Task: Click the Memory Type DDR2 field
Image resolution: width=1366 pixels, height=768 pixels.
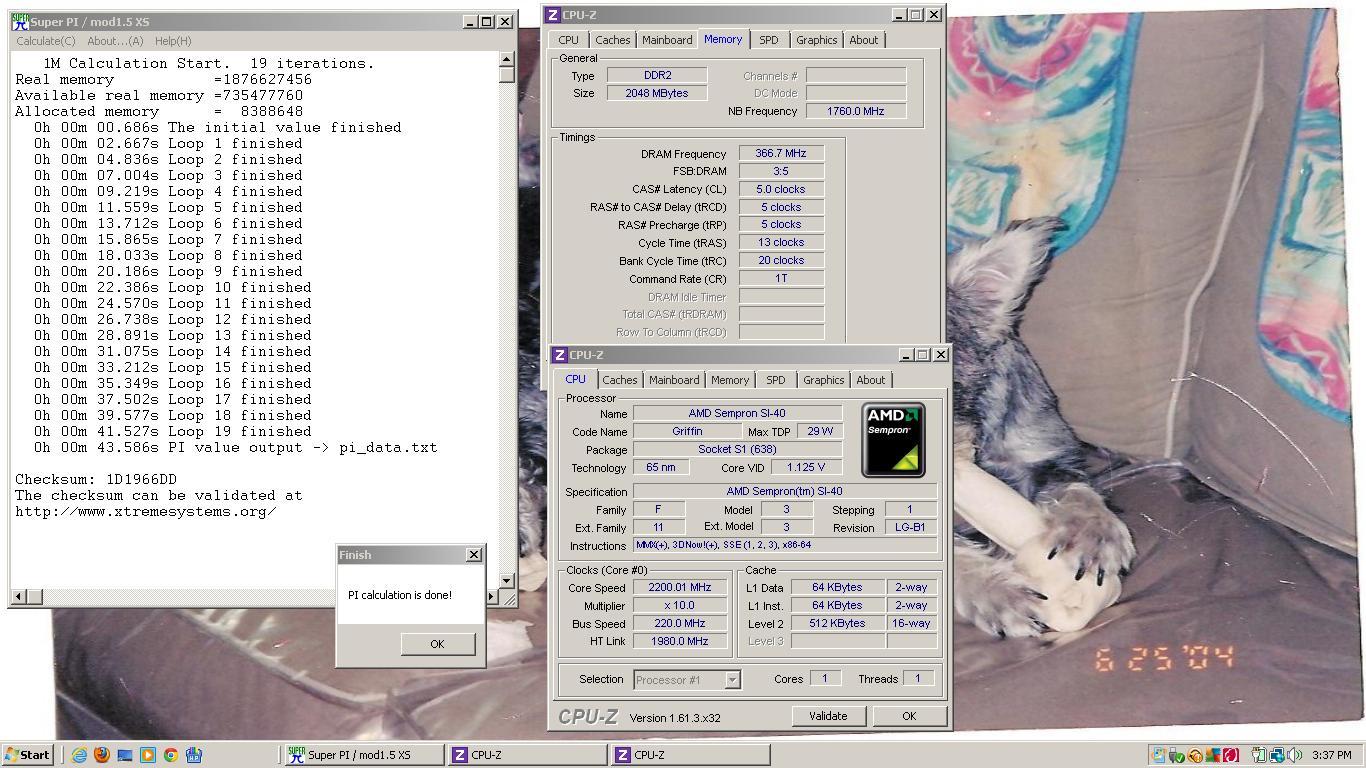Action: (657, 75)
